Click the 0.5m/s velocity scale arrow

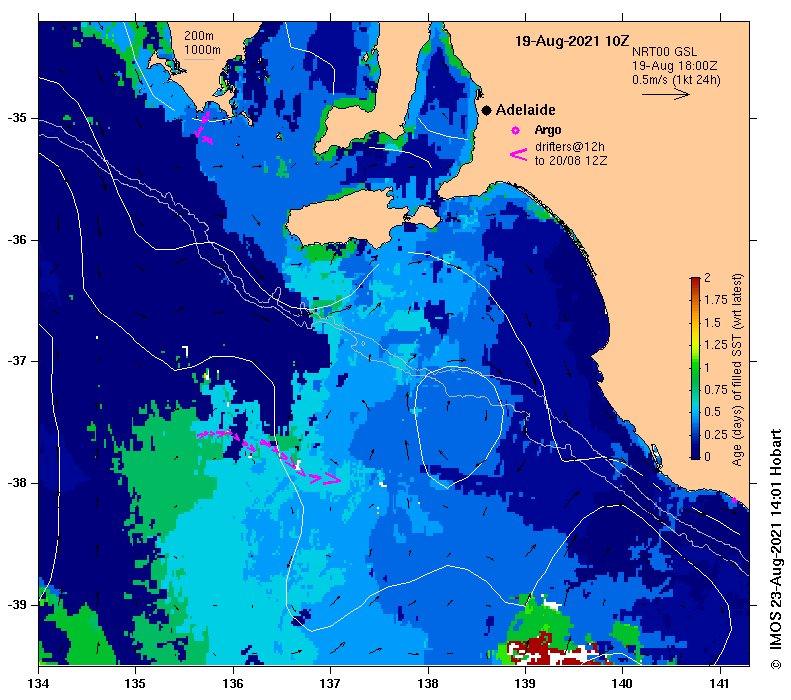pyautogui.click(x=666, y=94)
